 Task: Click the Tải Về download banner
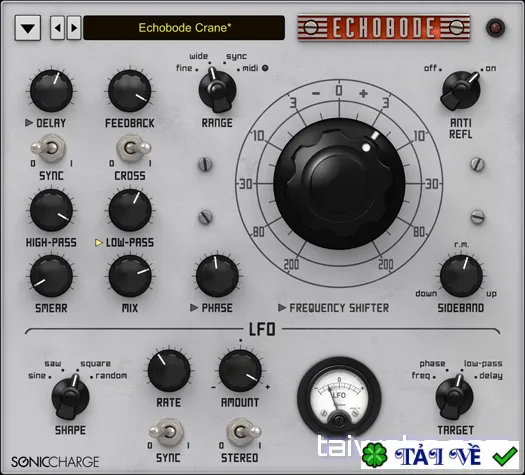point(440,455)
